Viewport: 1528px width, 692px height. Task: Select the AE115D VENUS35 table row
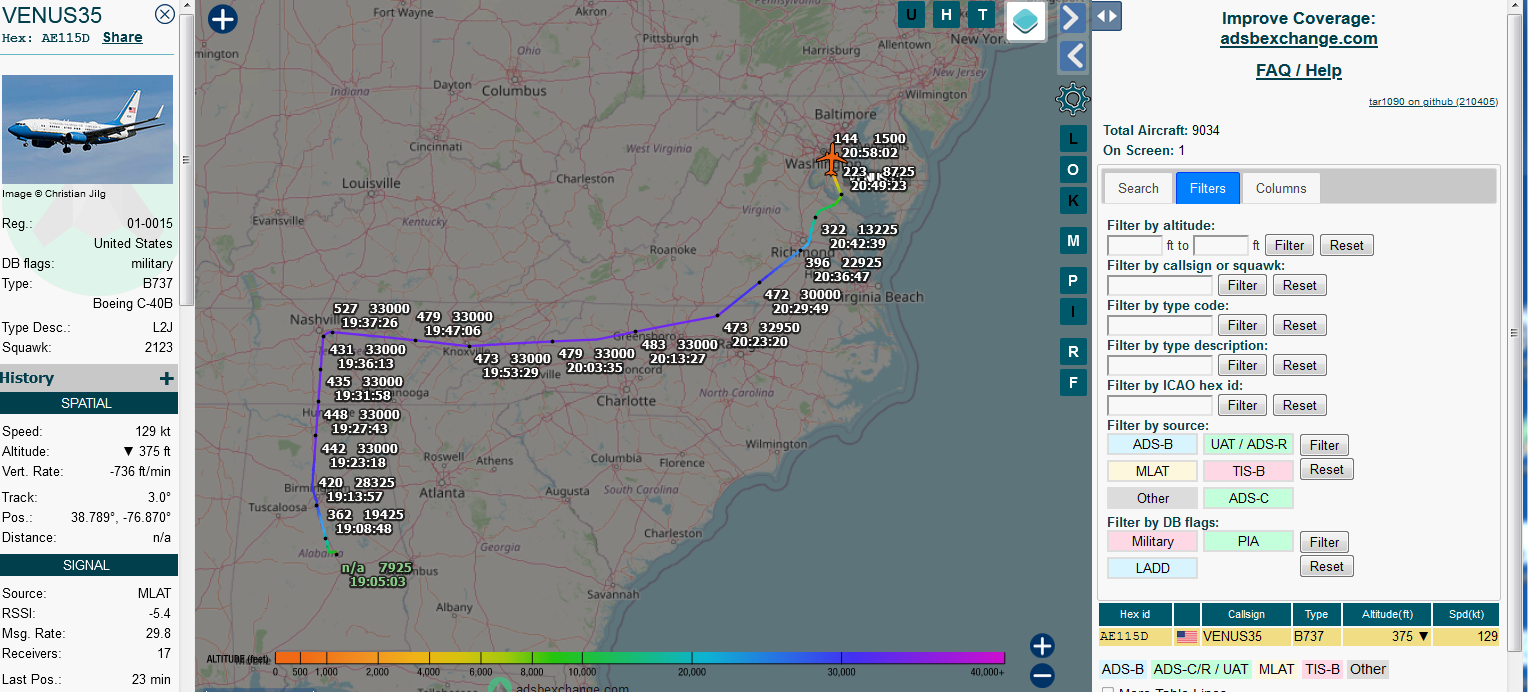[x=1299, y=636]
